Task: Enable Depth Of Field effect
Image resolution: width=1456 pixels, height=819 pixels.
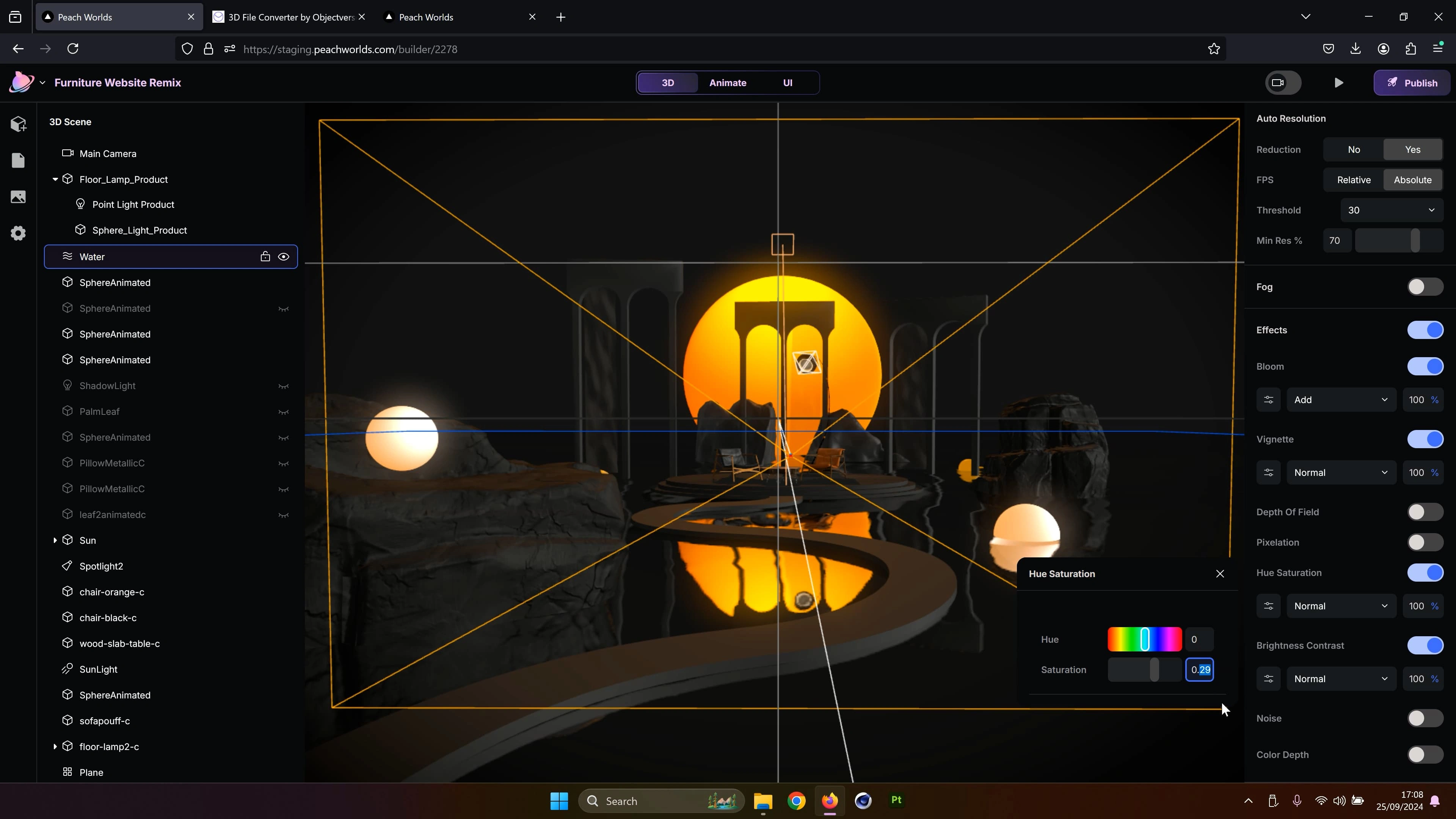Action: tap(1425, 512)
